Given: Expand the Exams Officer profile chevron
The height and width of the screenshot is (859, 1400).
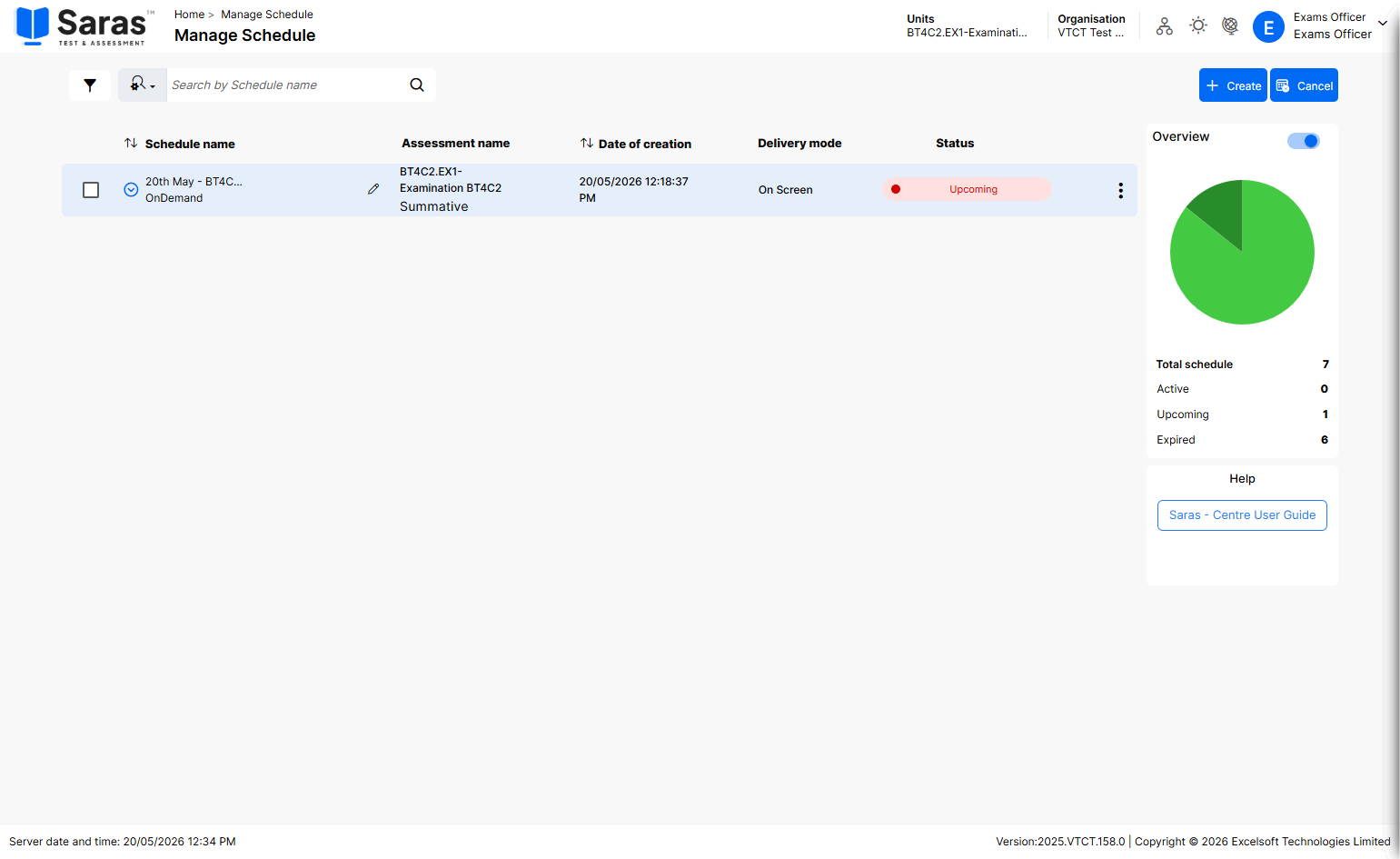Looking at the screenshot, I should coord(1383,24).
